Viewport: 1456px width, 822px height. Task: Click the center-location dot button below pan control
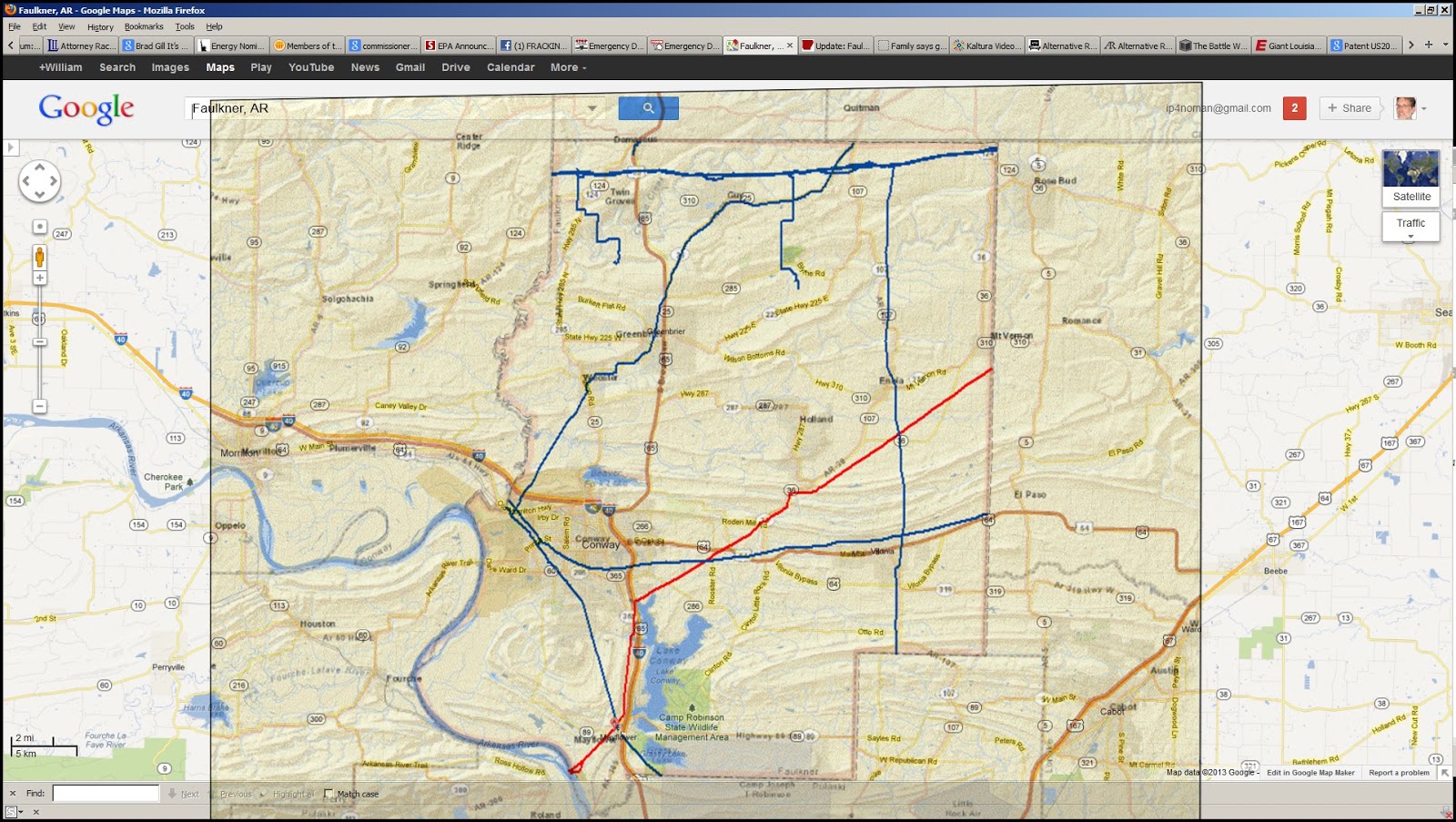coord(40,227)
